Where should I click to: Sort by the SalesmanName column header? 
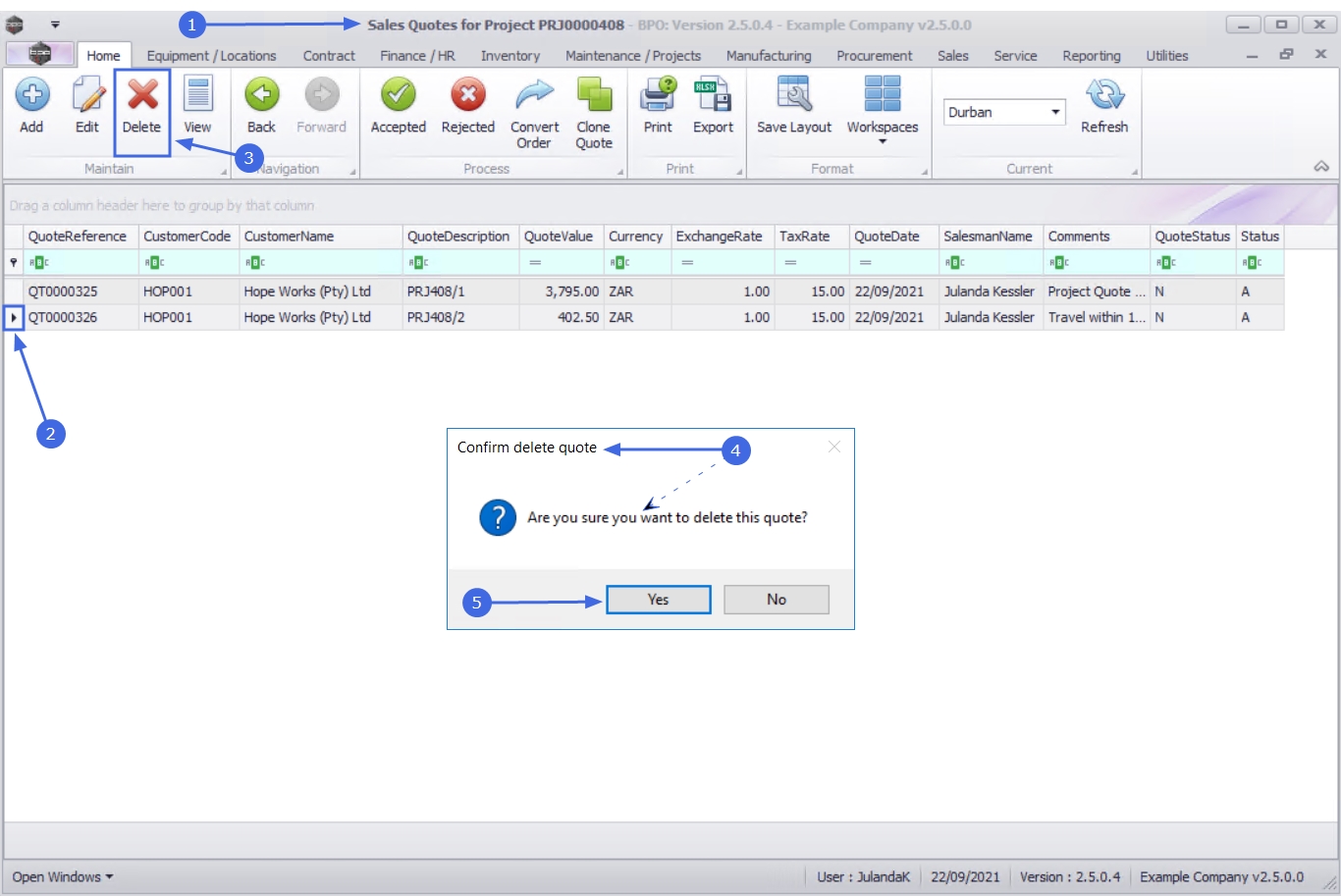pos(992,237)
